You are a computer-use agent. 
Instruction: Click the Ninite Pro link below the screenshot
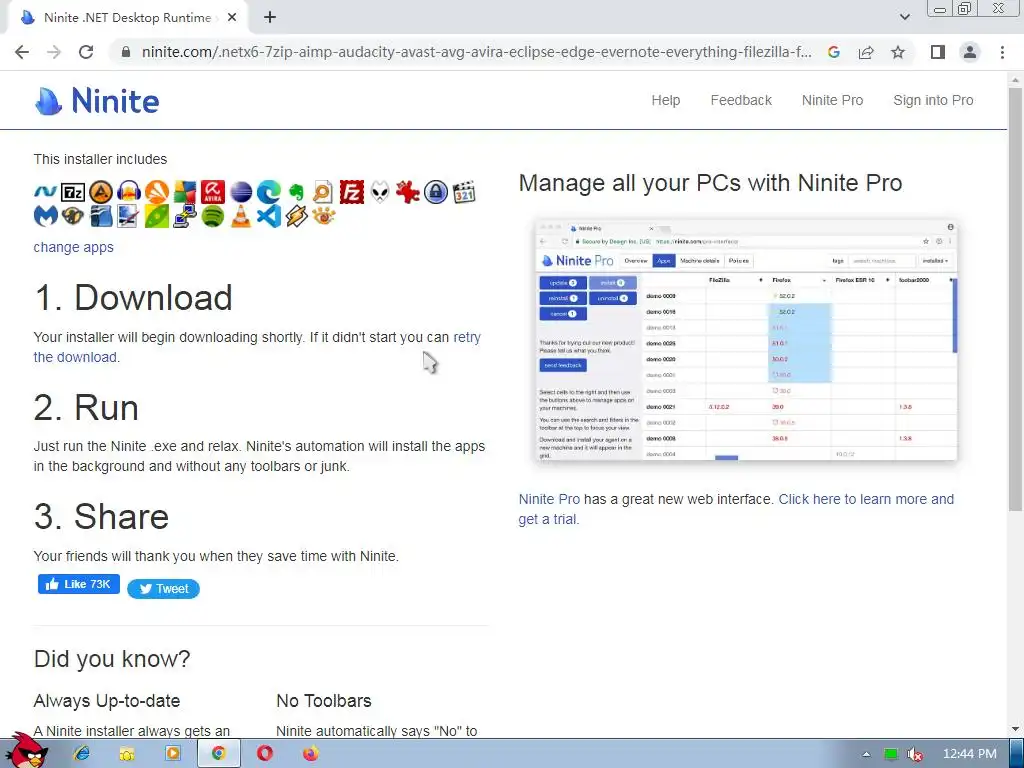click(x=549, y=499)
